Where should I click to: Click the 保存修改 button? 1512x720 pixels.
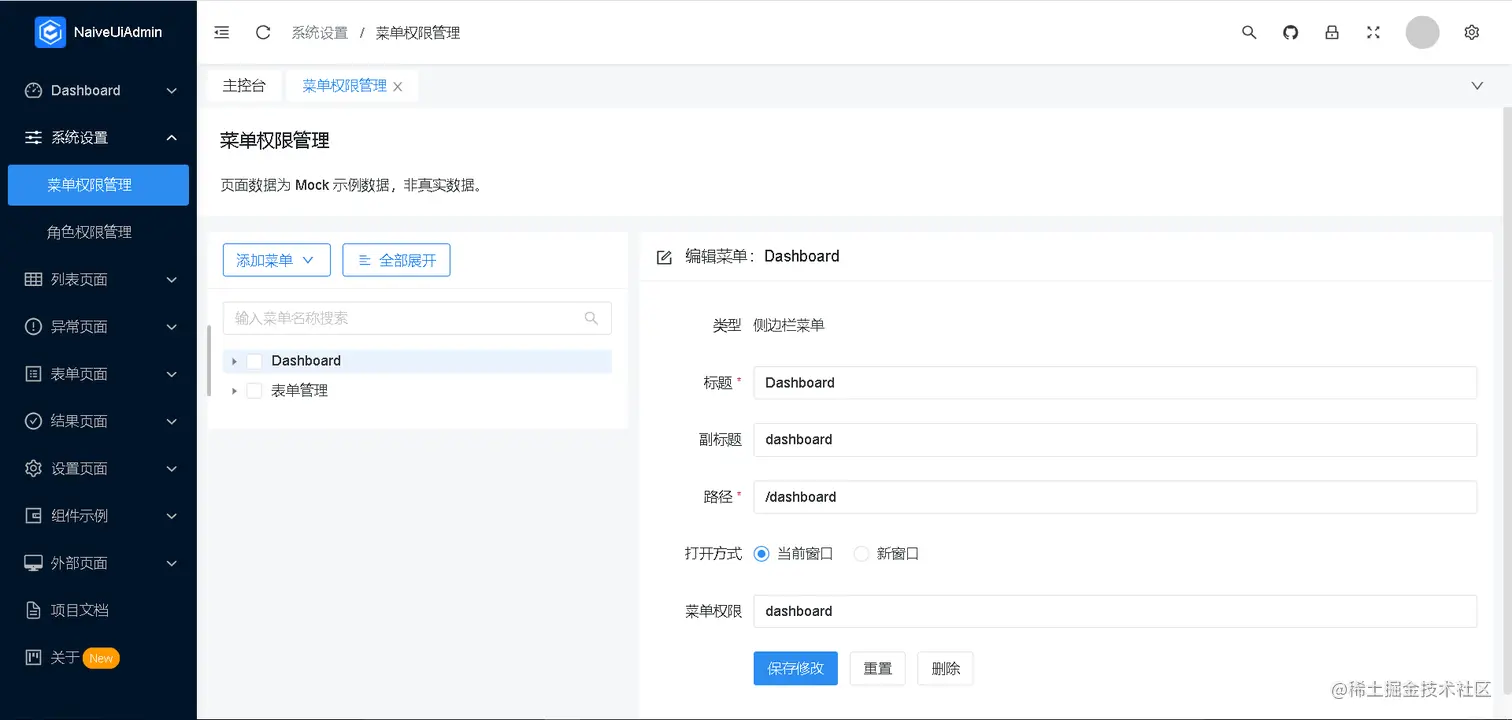795,668
